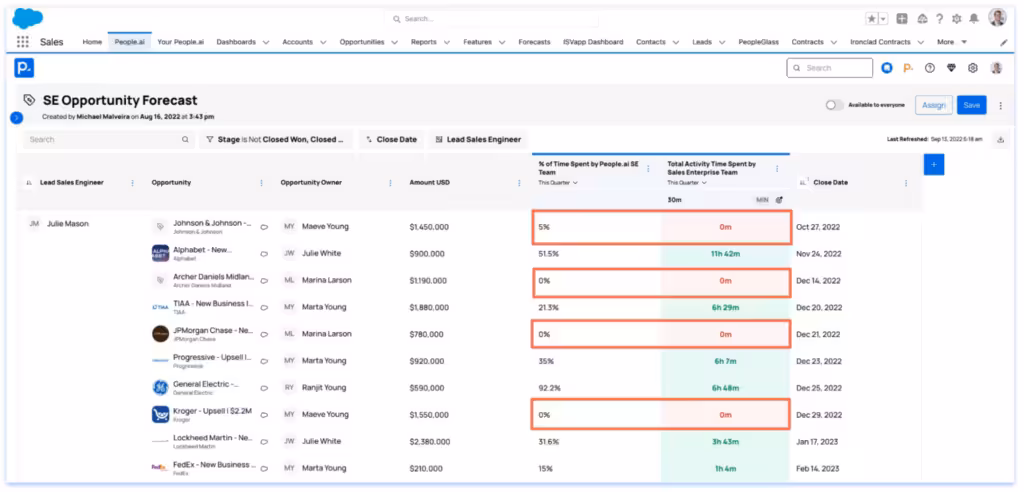
Task: Open Close Date column three-dot menu
Action: (x=906, y=183)
